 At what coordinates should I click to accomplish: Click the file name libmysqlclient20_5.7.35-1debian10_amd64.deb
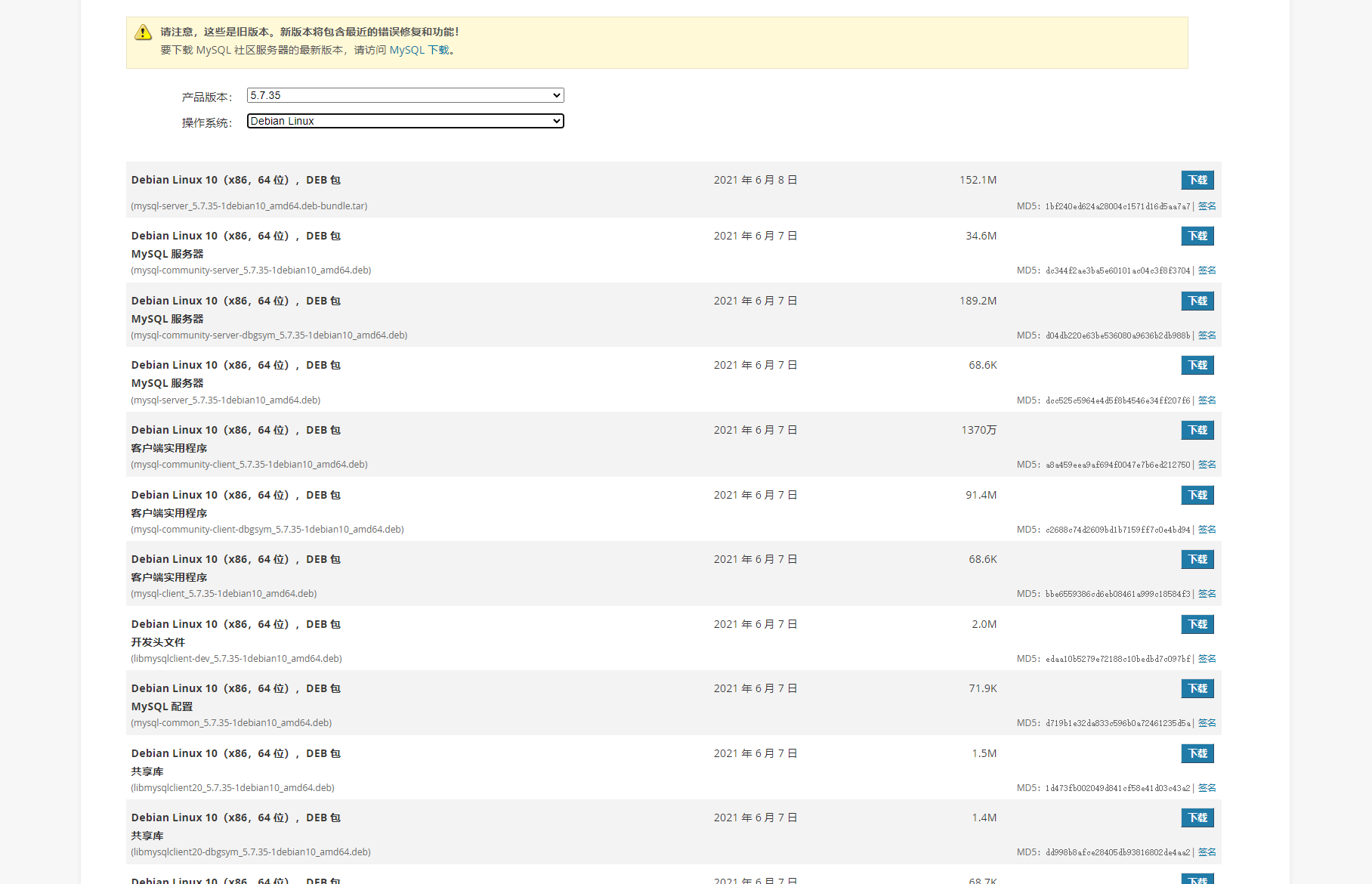click(233, 788)
